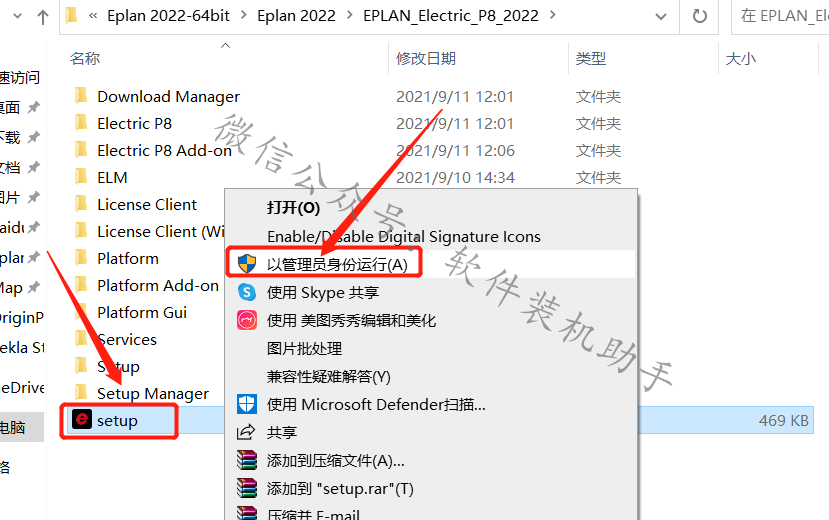Expand the address bar history dropdown
829x520 pixels.
(660, 16)
